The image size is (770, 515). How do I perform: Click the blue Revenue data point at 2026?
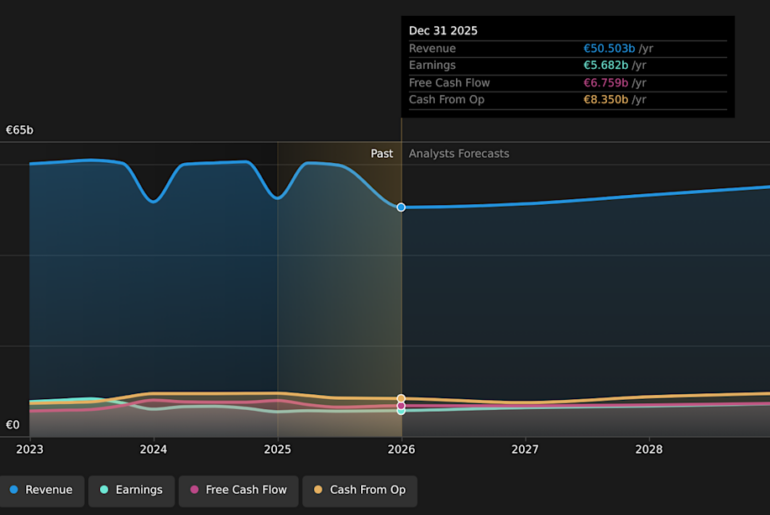tap(401, 207)
